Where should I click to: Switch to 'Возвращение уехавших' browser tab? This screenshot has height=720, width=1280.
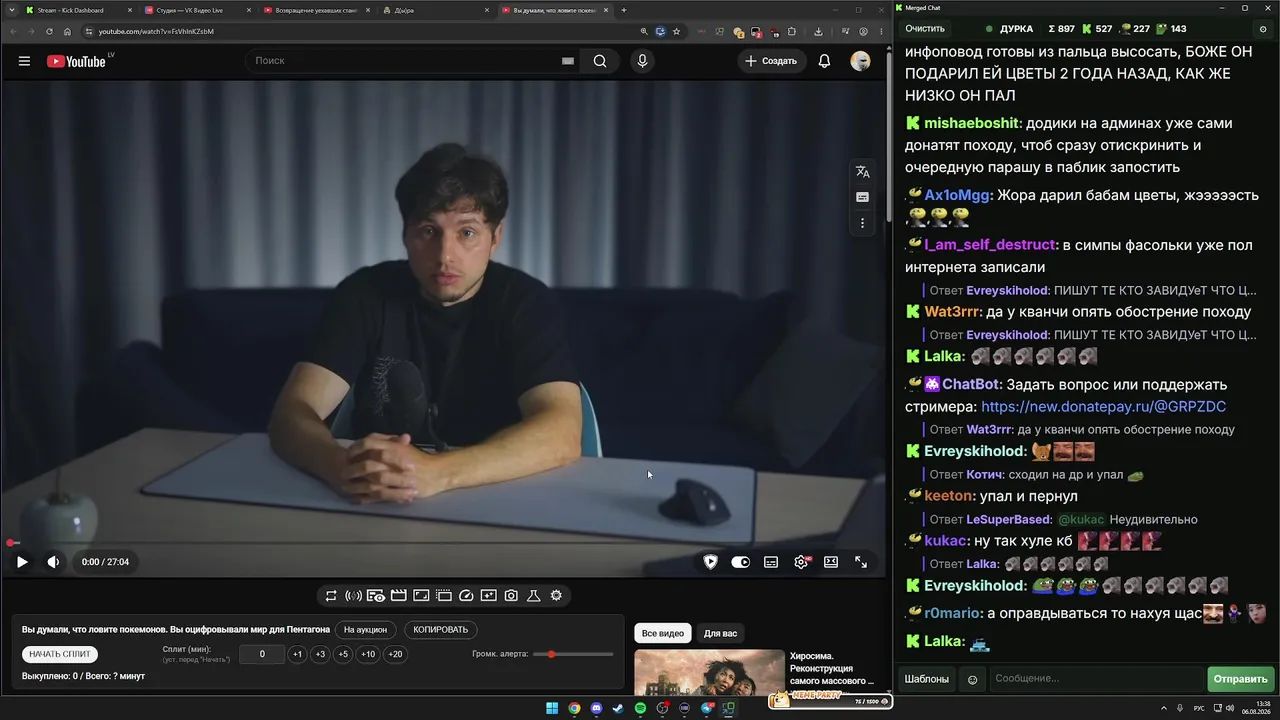(x=315, y=10)
